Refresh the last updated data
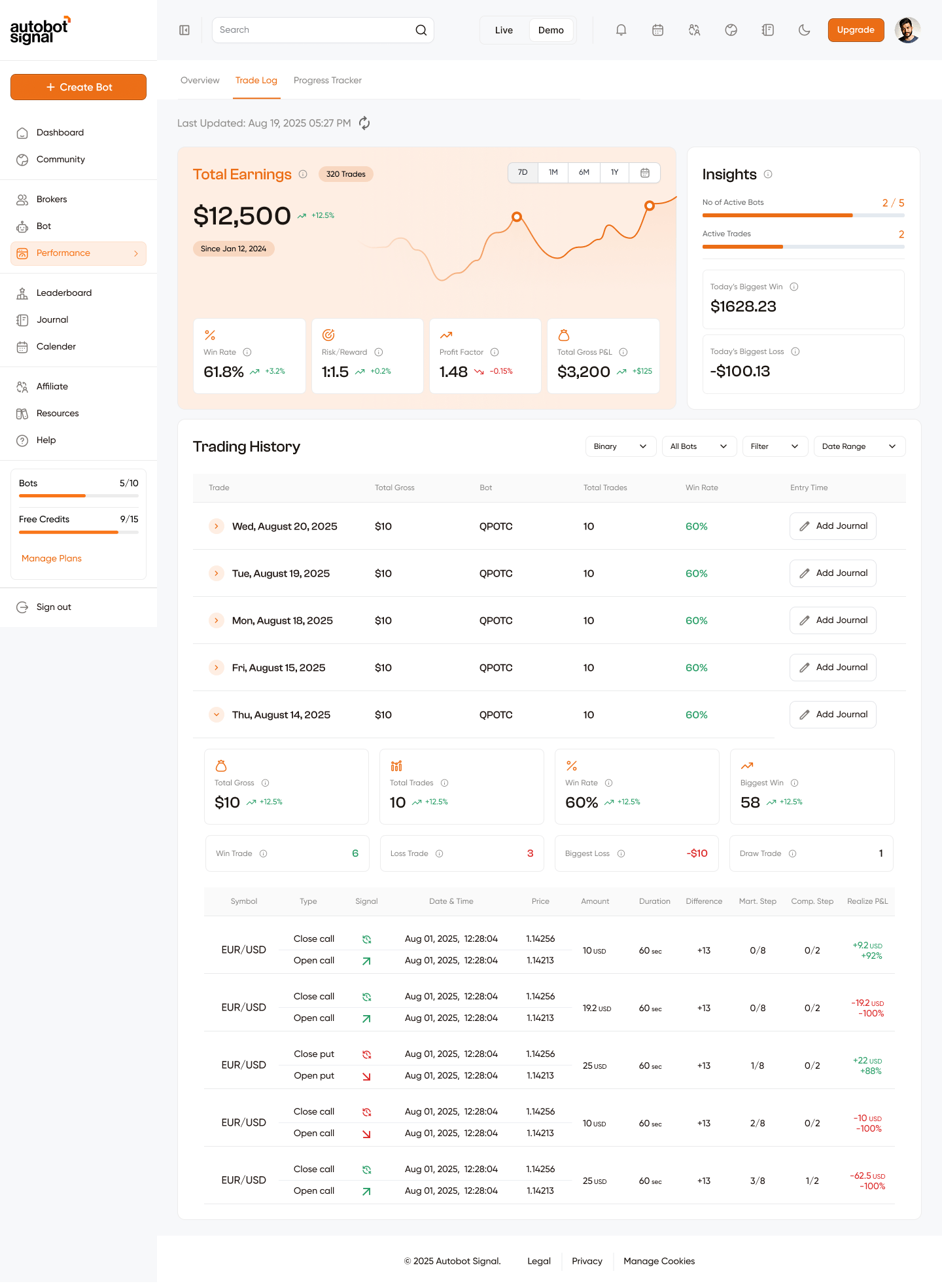The width and height of the screenshot is (942, 1288). pyautogui.click(x=364, y=123)
